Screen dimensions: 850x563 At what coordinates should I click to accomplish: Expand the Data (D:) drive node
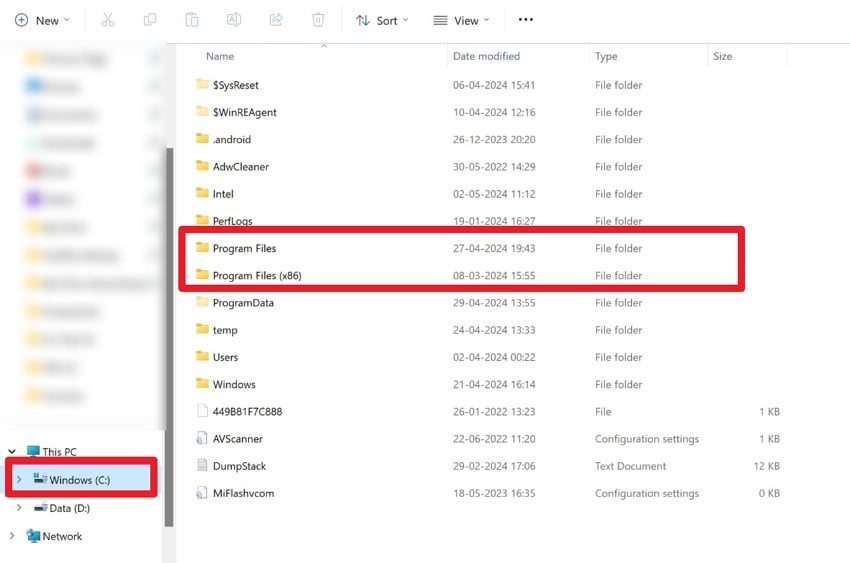[19, 508]
